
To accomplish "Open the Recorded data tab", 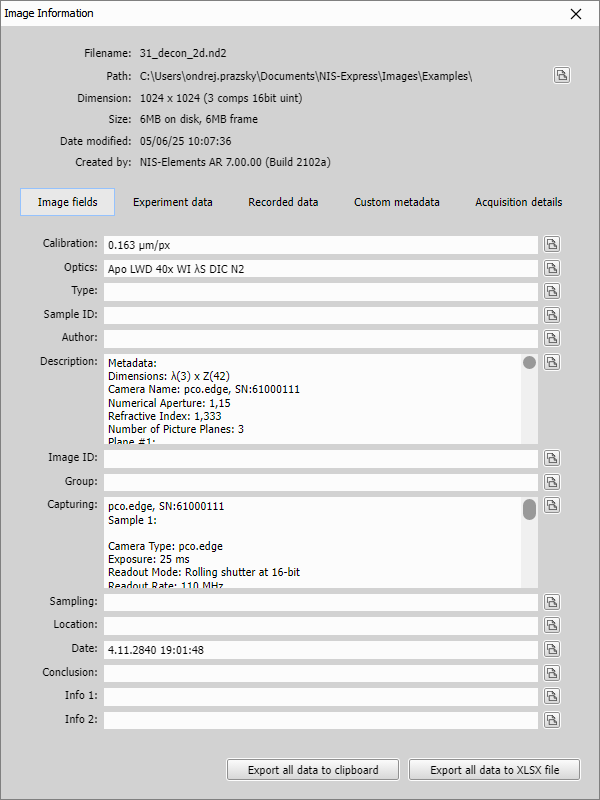I will (283, 202).
